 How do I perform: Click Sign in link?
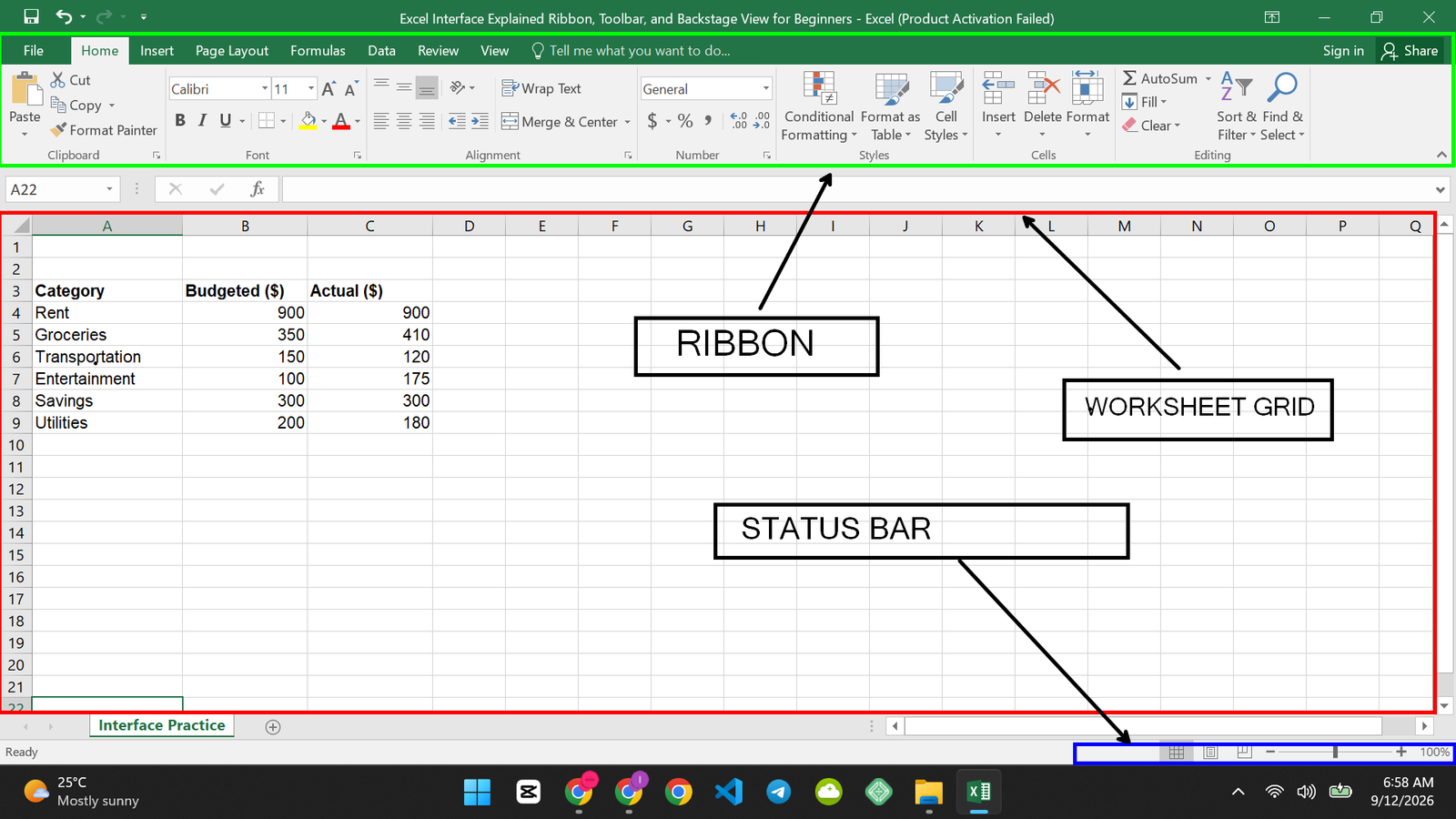coord(1343,51)
